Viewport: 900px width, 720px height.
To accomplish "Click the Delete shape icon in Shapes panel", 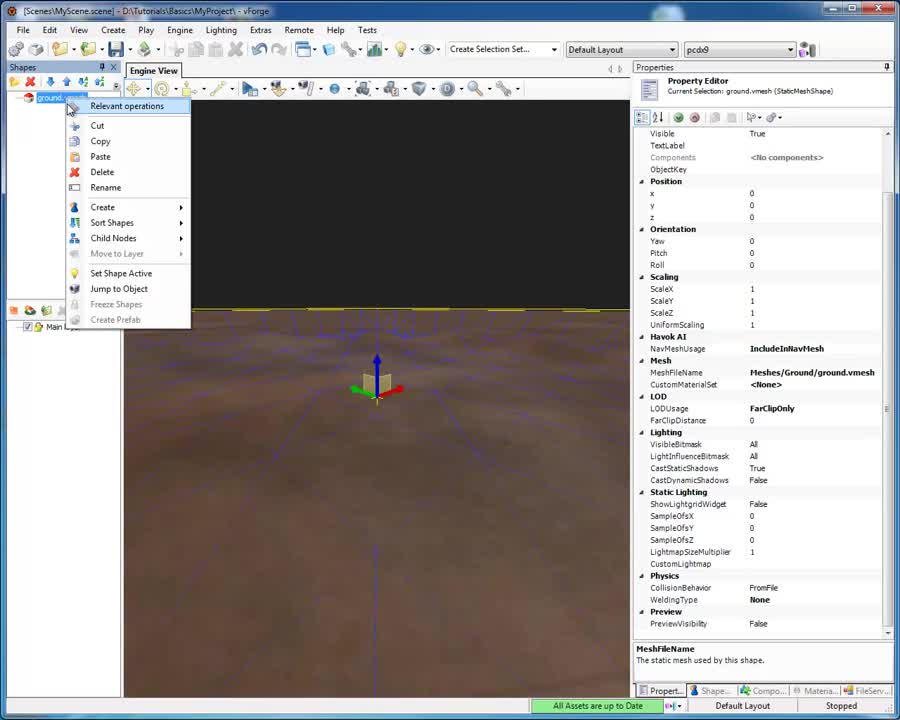I will [29, 81].
